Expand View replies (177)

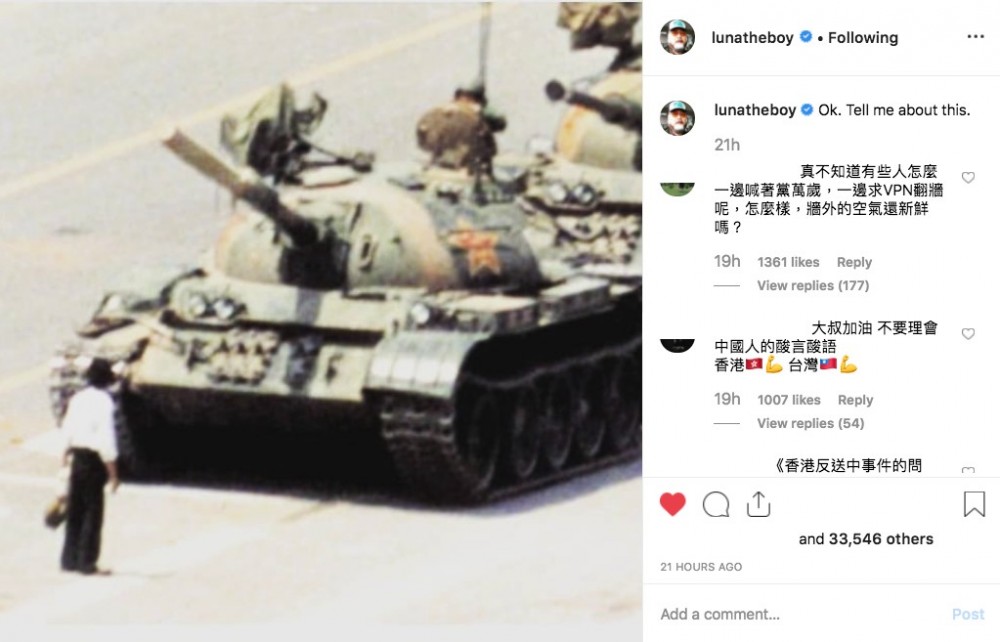click(812, 286)
